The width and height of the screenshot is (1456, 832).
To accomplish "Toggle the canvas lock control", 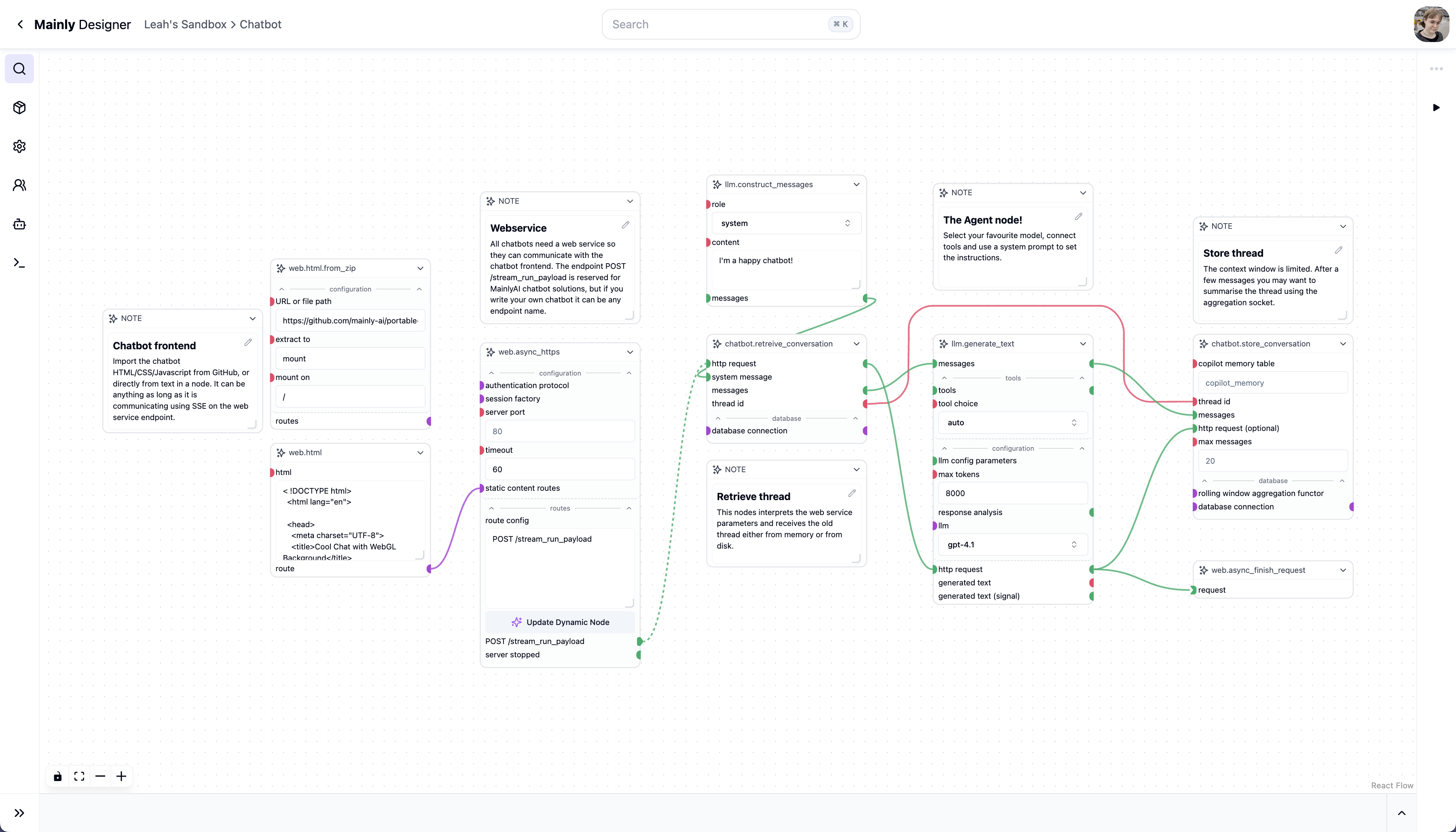I will pos(58,776).
